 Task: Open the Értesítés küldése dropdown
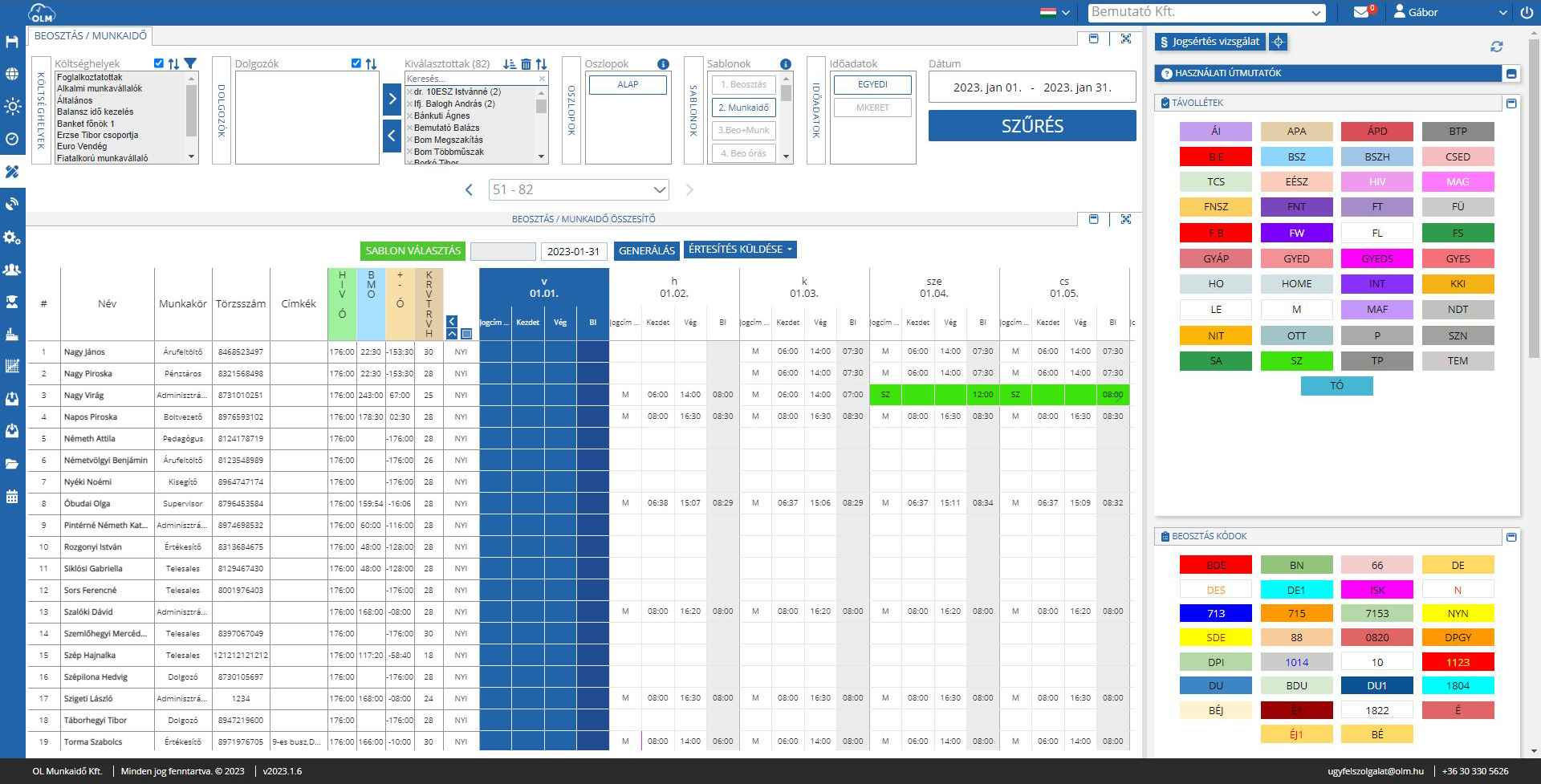740,250
